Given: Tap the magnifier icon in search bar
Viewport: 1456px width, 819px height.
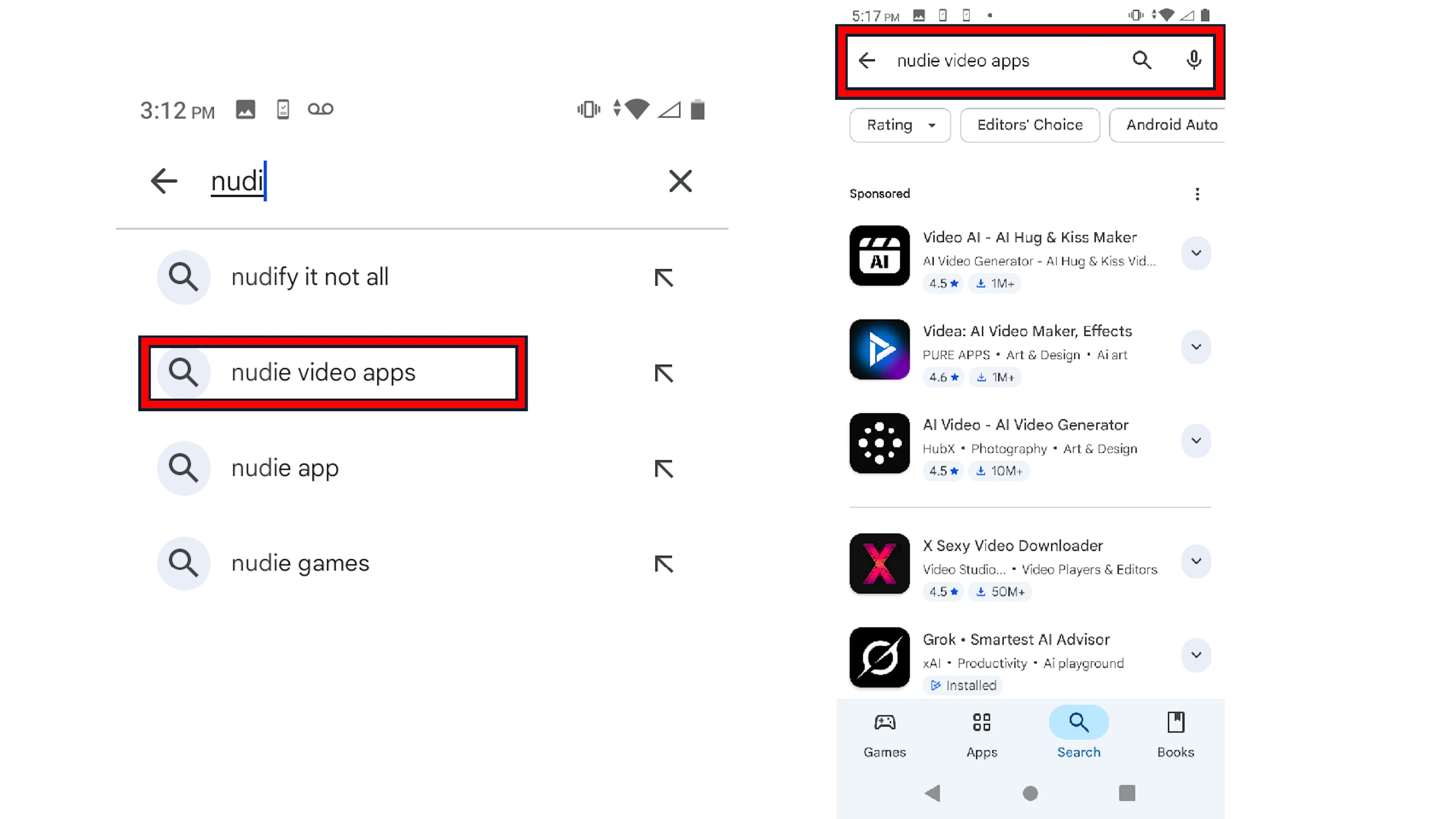Looking at the screenshot, I should (x=1141, y=60).
